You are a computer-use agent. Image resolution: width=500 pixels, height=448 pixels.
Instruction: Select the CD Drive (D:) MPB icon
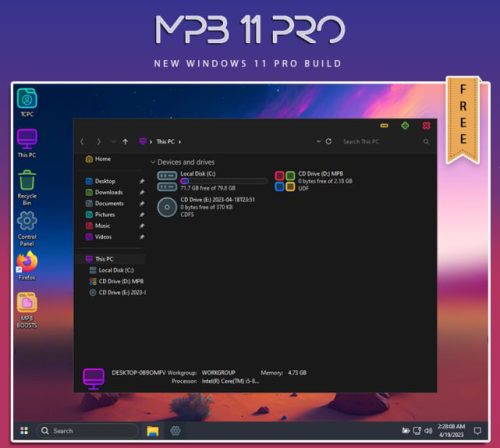point(285,181)
